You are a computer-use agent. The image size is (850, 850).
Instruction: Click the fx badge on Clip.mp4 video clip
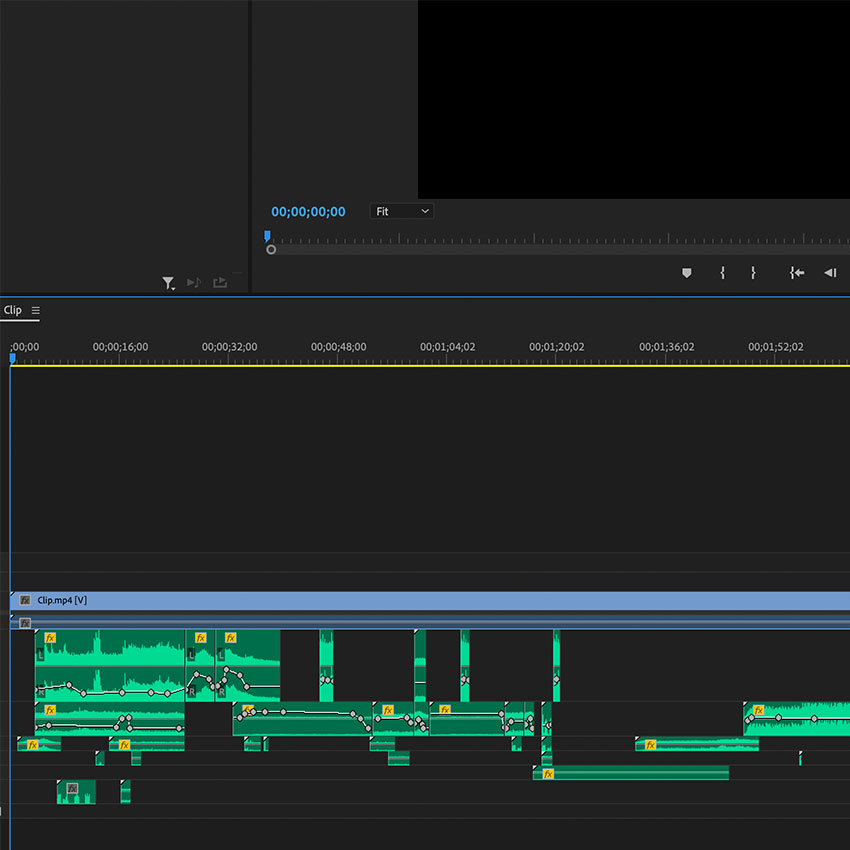pos(25,600)
